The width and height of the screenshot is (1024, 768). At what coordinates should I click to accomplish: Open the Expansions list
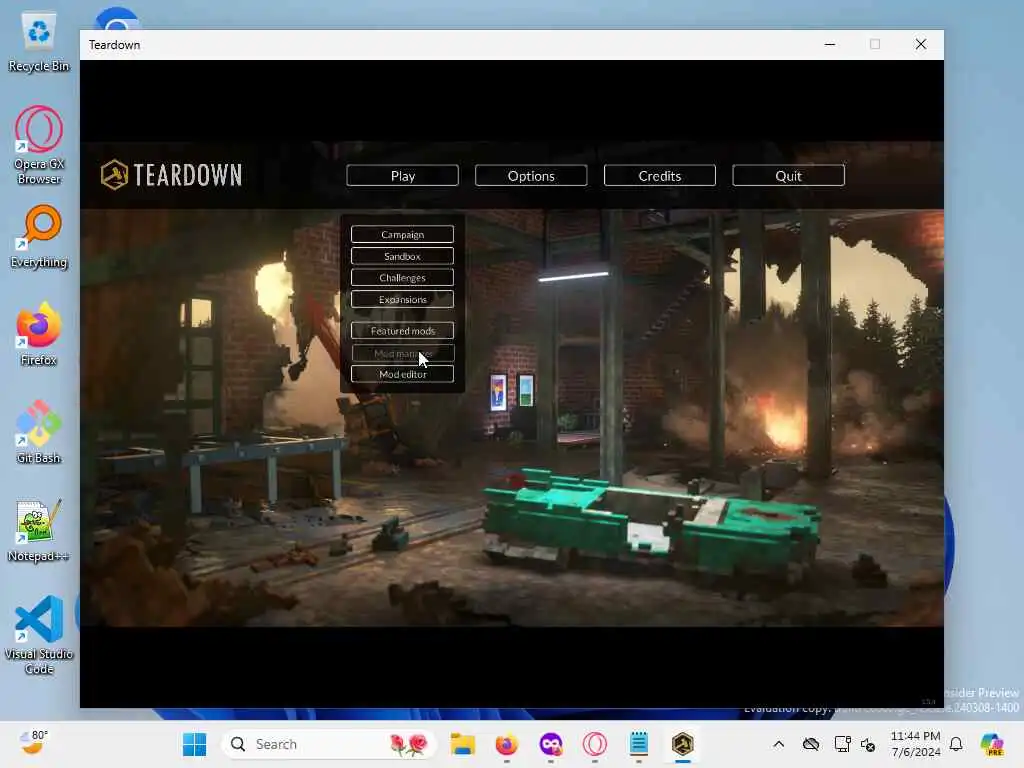point(402,299)
